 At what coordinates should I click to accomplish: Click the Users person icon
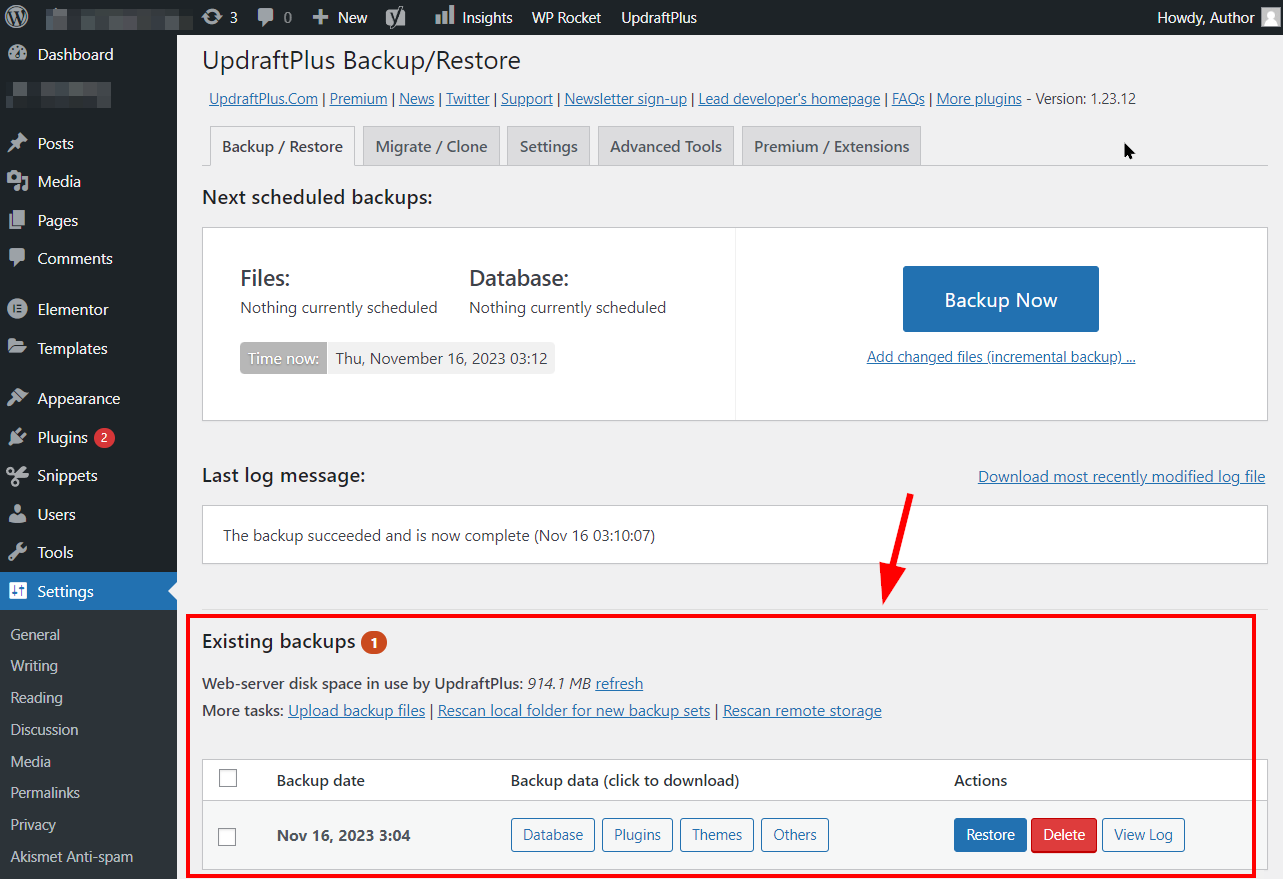pyautogui.click(x=18, y=514)
